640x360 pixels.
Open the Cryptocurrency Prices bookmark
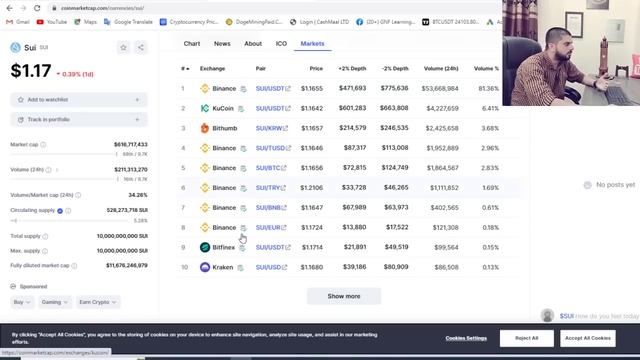pyautogui.click(x=189, y=22)
